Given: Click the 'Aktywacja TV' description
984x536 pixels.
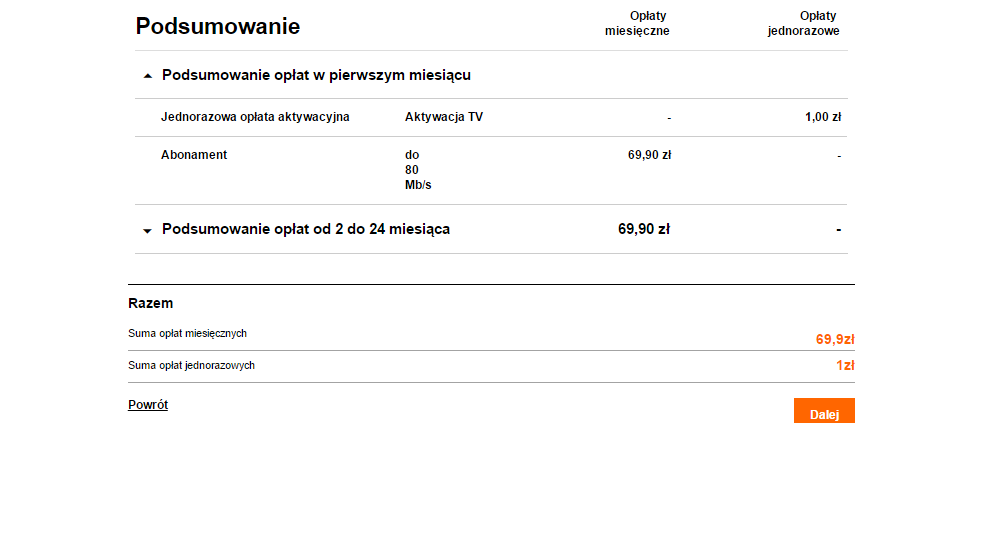Looking at the screenshot, I should point(444,117).
